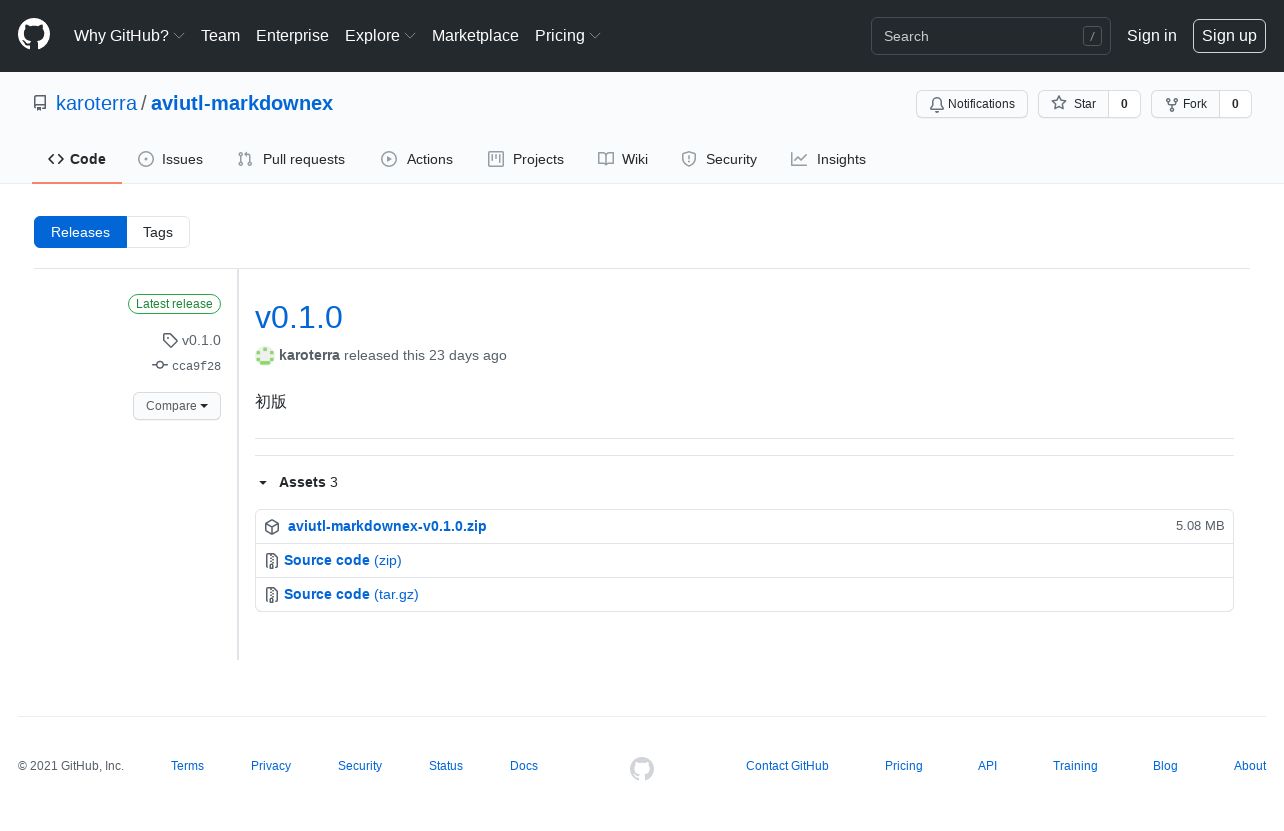Click Sign in link

click(x=1151, y=36)
